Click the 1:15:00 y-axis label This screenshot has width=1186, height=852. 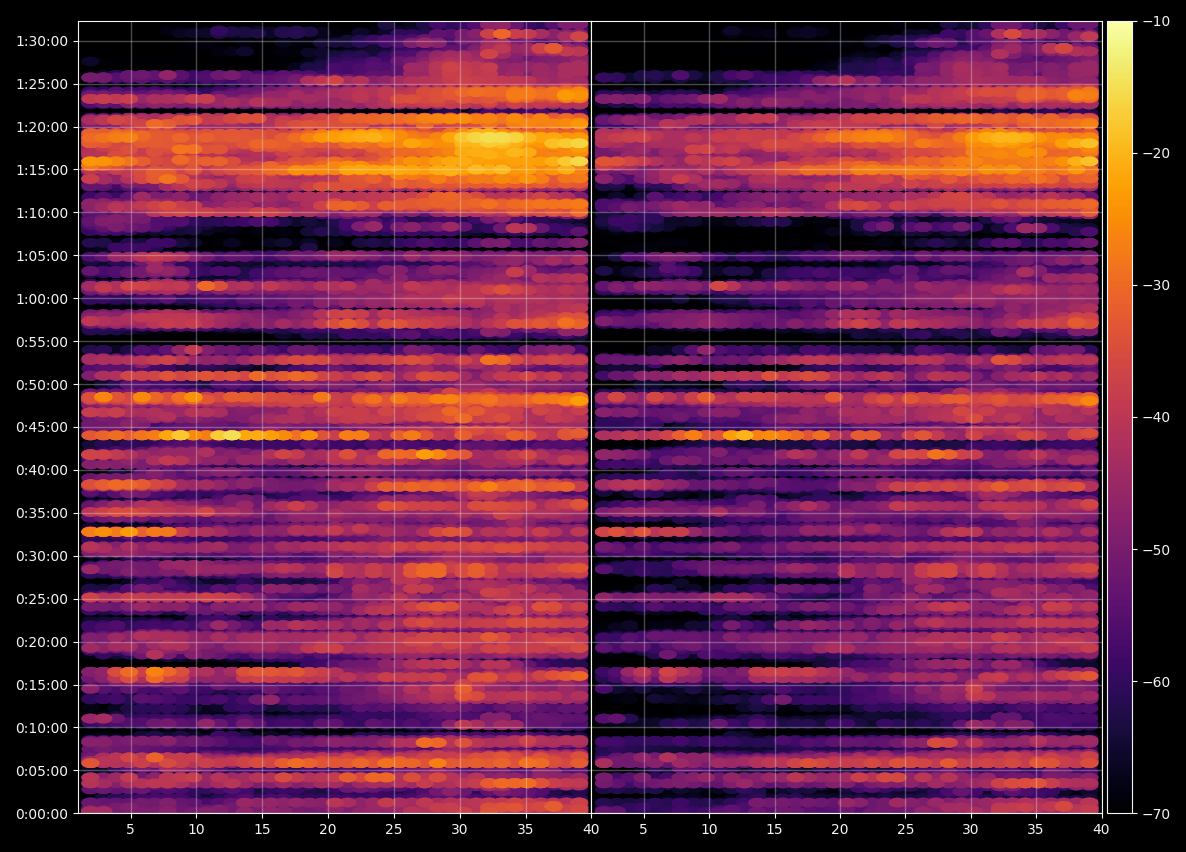point(42,170)
